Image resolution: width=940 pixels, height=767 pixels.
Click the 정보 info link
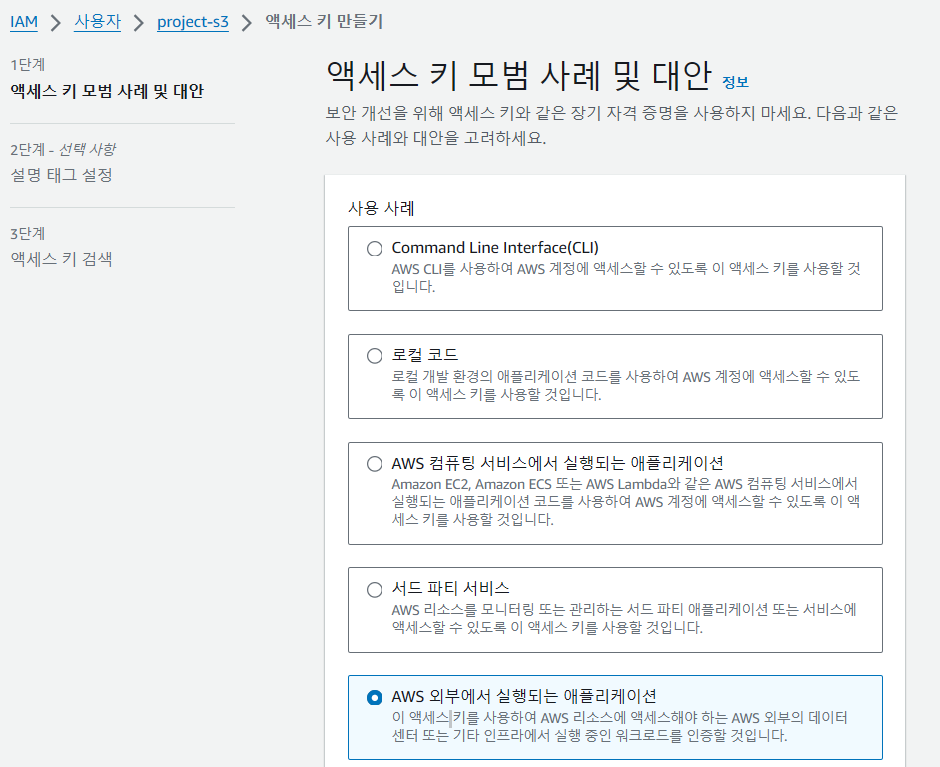tap(736, 82)
